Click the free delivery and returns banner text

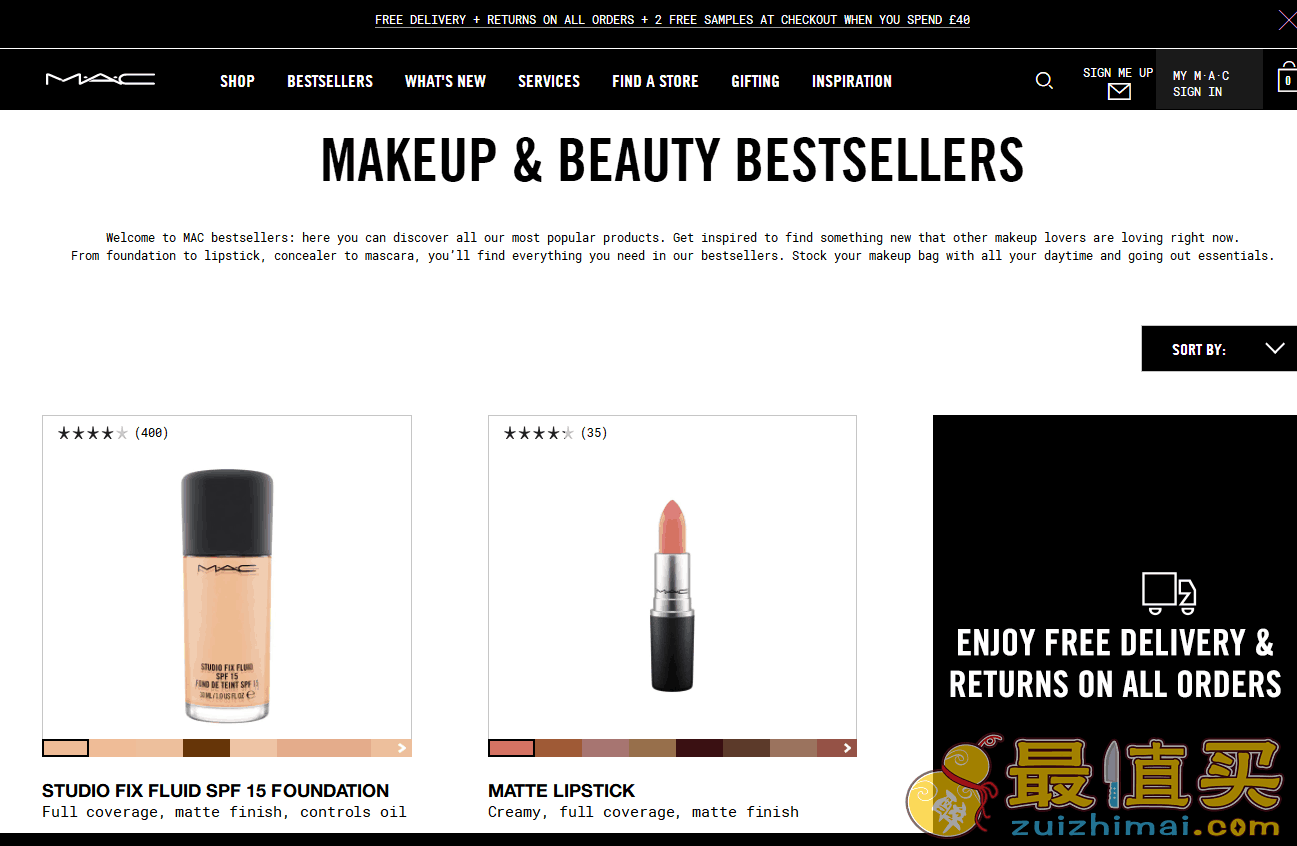tap(672, 20)
